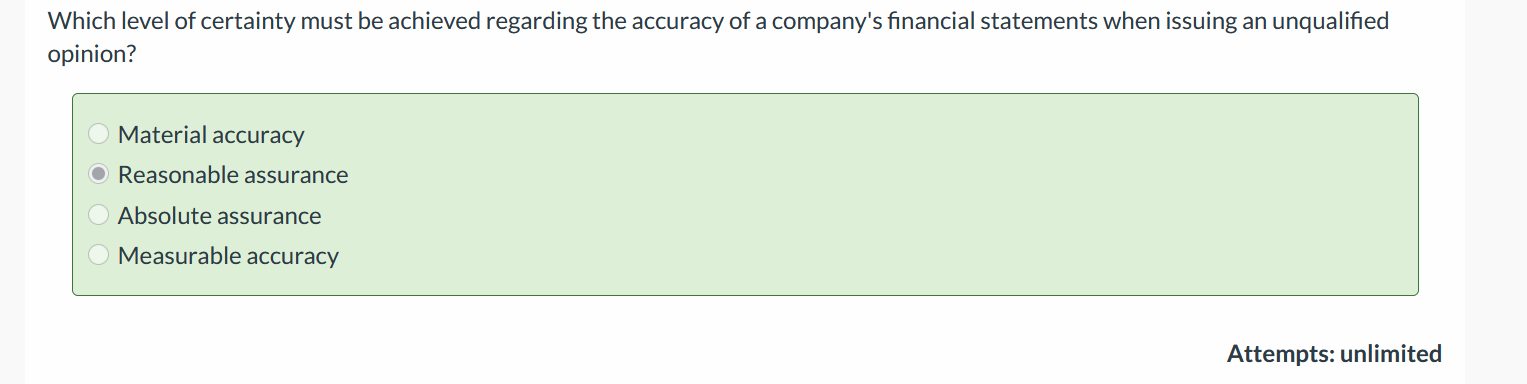This screenshot has width=1527, height=384.
Task: Click the 'Measurable accuracy' answer label text
Action: (x=228, y=255)
